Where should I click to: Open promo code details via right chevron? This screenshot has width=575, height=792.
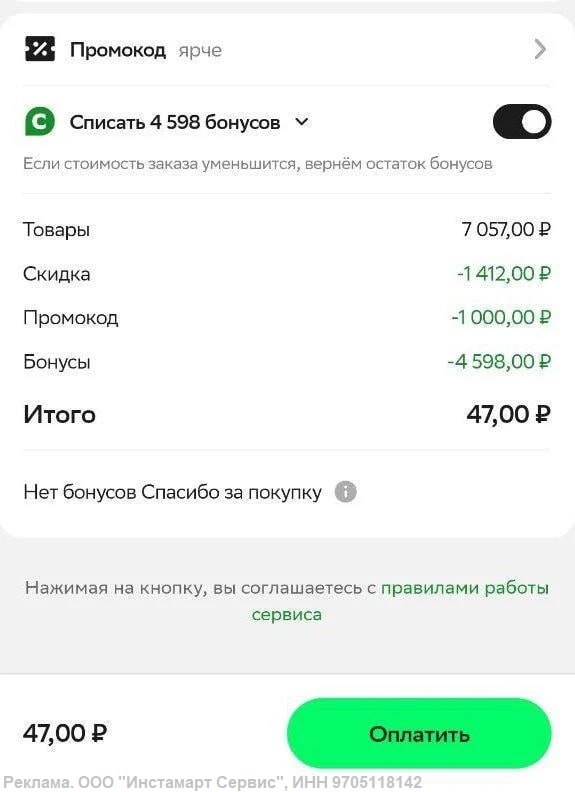(540, 49)
